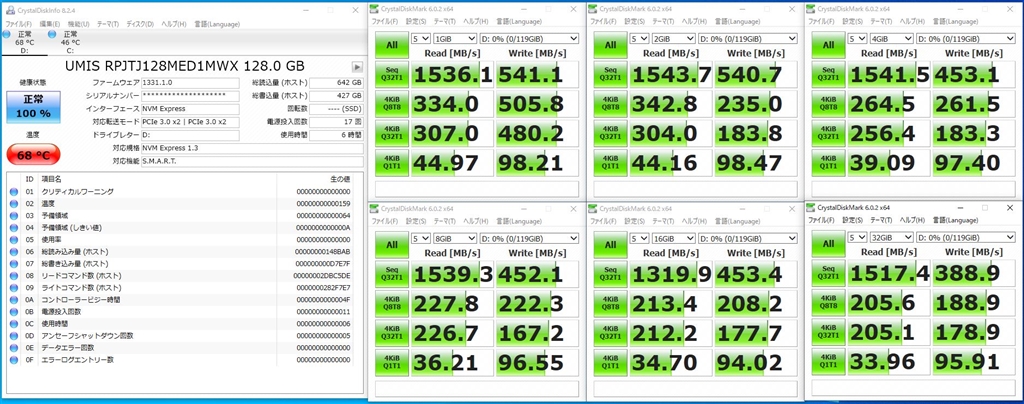Viewport: 1024px width, 404px height.
Task: Click status icon for データエラー回数 row
Action: 14,348
